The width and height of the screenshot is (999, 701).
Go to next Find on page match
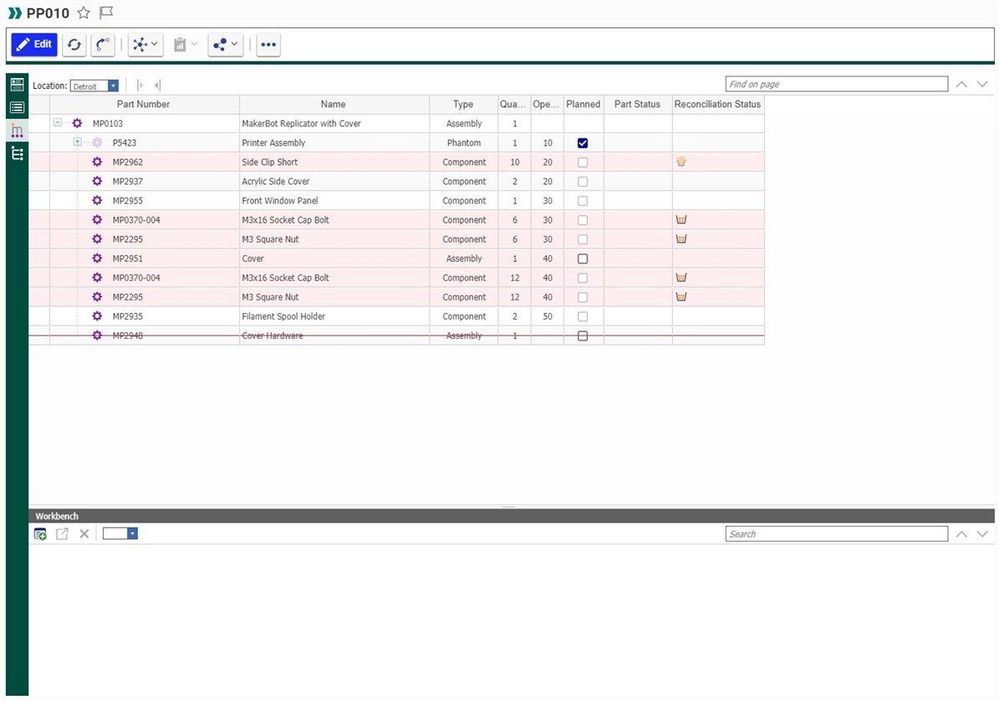point(982,84)
